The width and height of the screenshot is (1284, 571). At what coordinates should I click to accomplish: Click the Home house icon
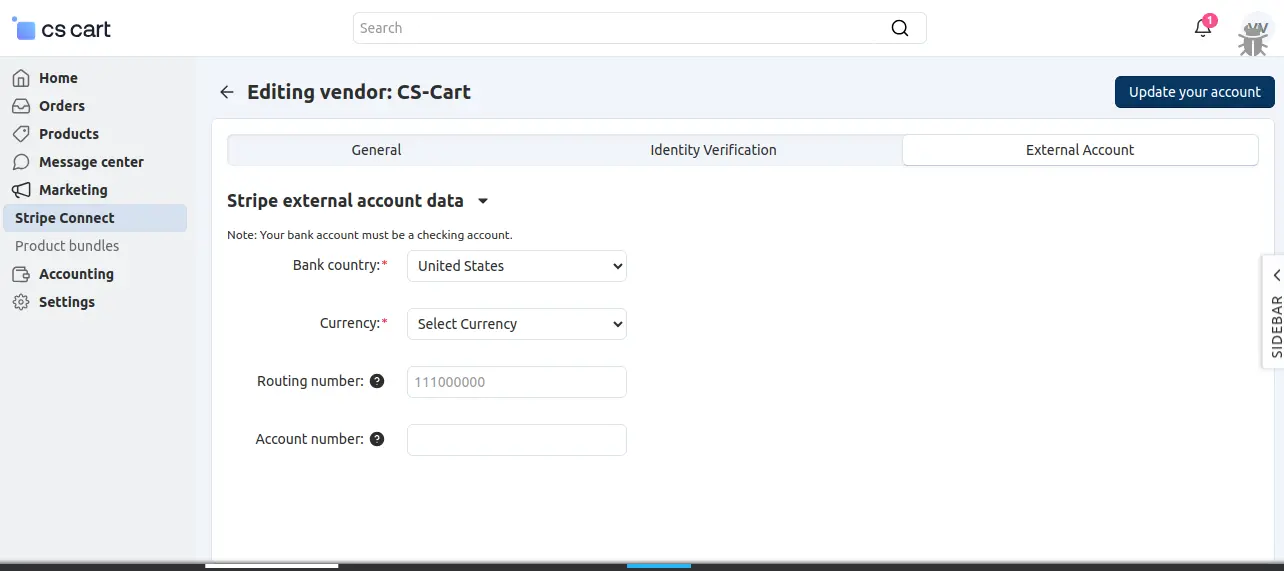[x=21, y=78]
